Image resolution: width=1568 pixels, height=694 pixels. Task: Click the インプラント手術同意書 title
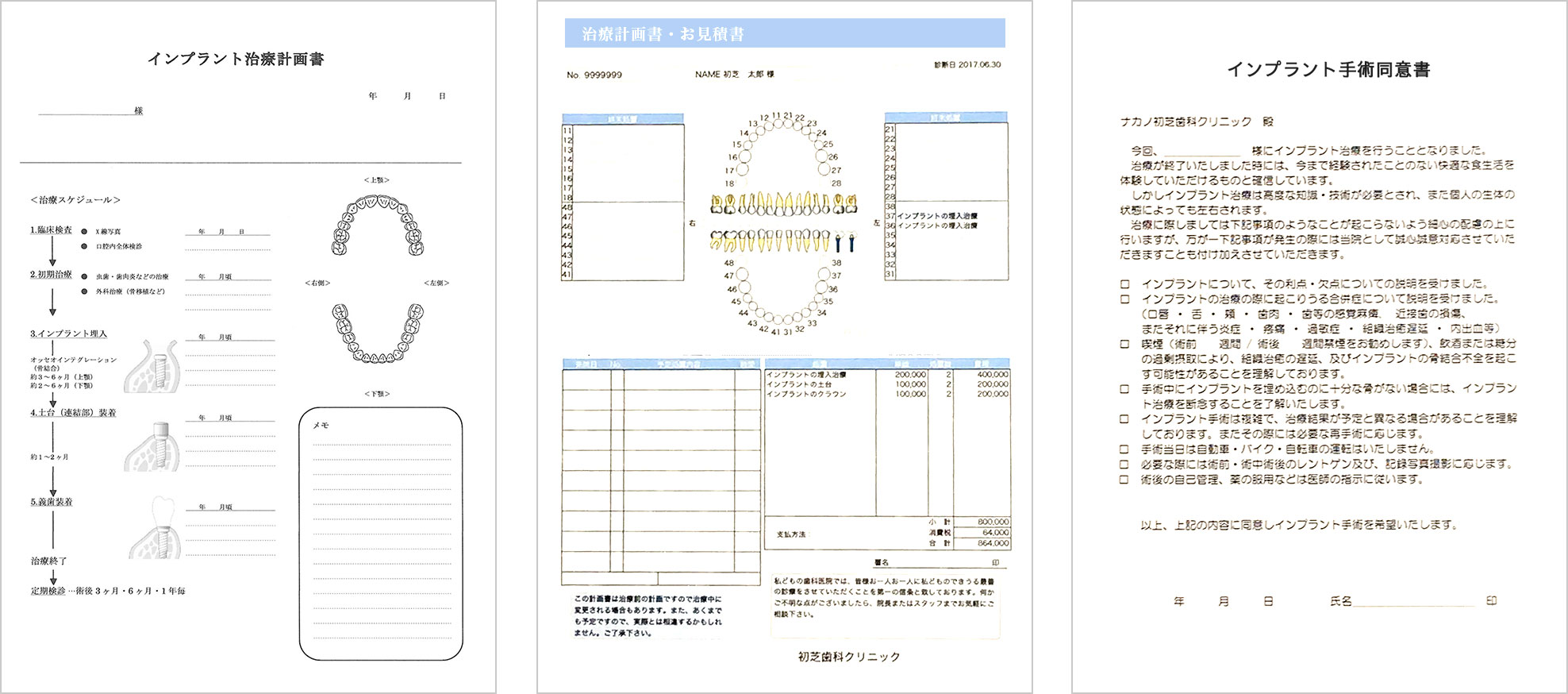click(x=1328, y=70)
